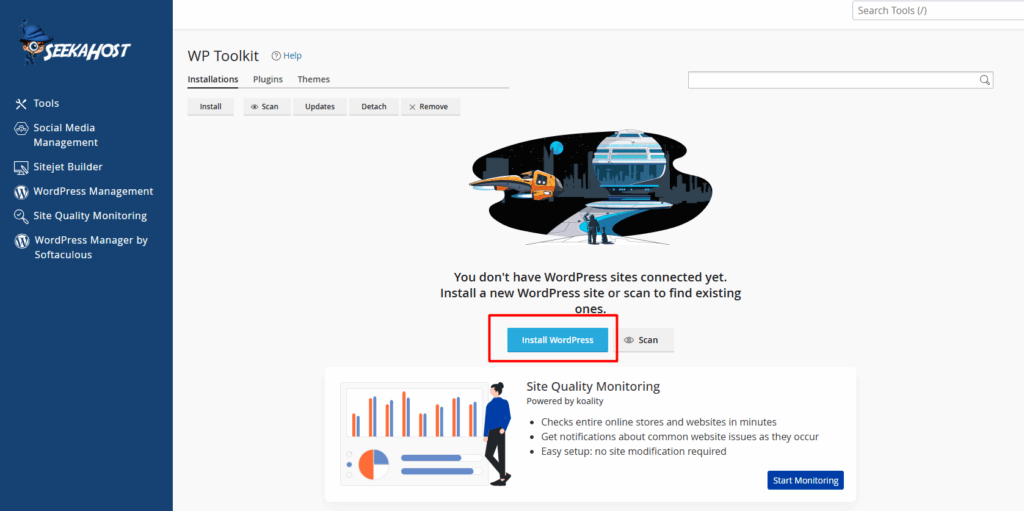
Task: Switch to the Plugins tab
Action: click(267, 79)
